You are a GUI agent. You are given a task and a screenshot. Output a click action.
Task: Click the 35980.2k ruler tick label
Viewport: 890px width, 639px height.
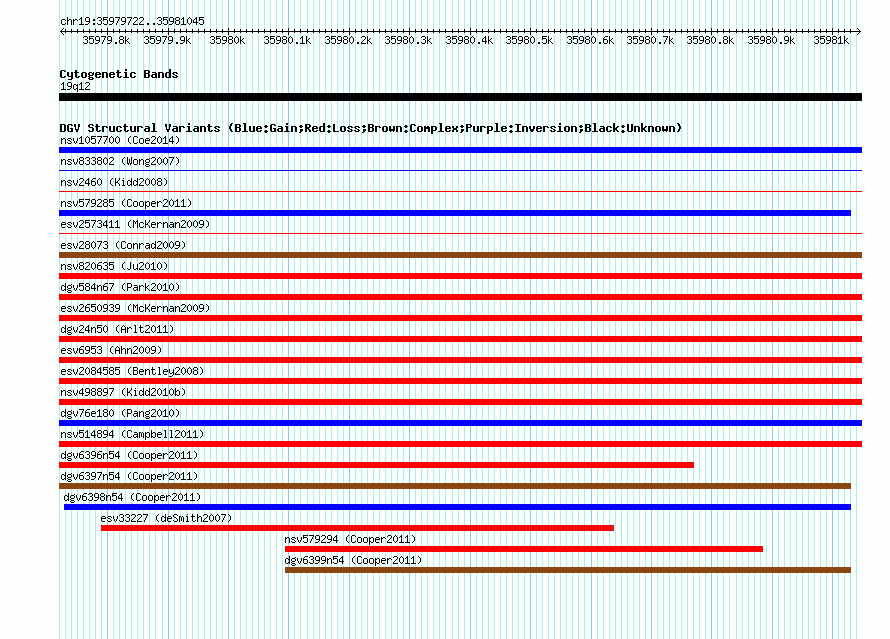[348, 40]
